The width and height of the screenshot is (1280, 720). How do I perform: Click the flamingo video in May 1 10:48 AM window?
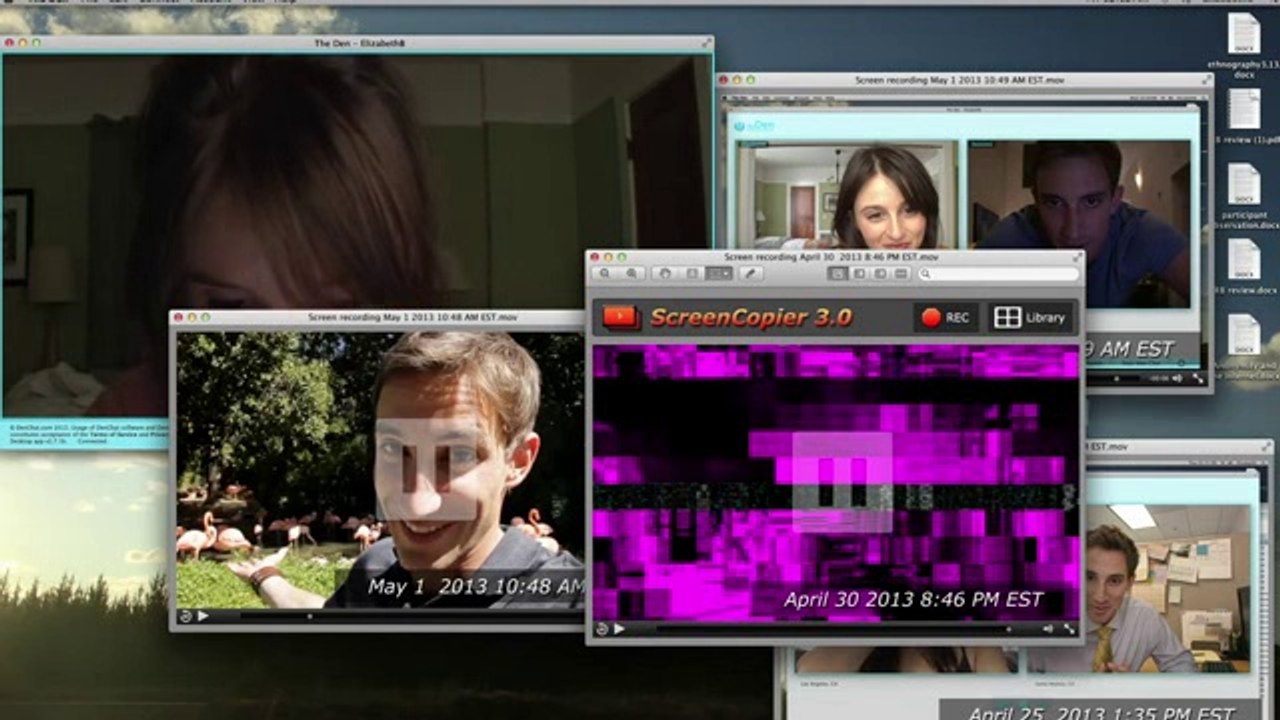pos(380,470)
